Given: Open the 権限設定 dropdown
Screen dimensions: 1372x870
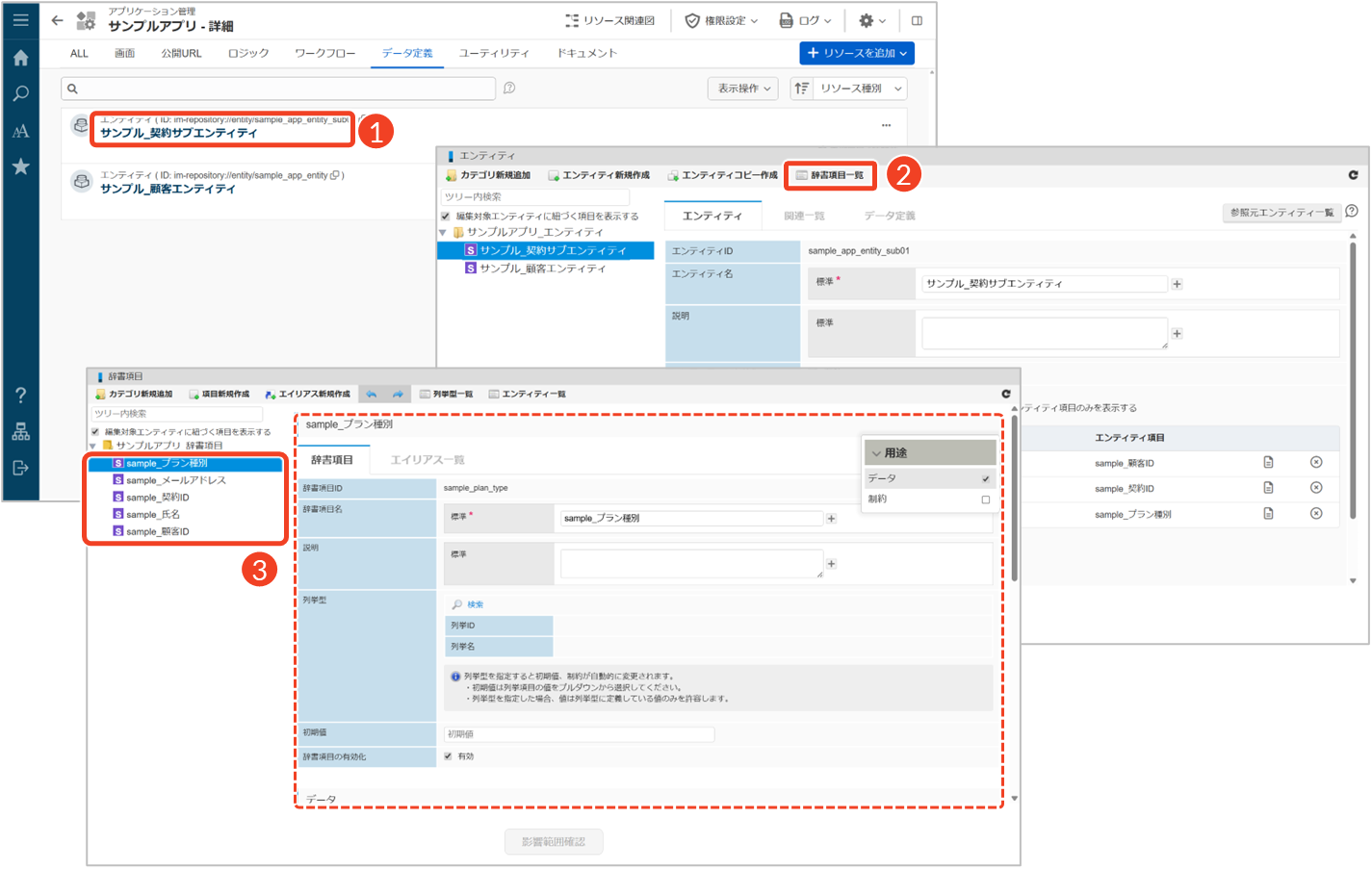Looking at the screenshot, I should [721, 20].
